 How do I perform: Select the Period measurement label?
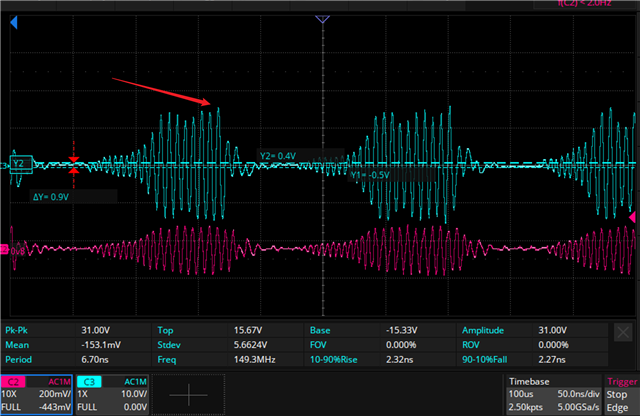point(18,360)
